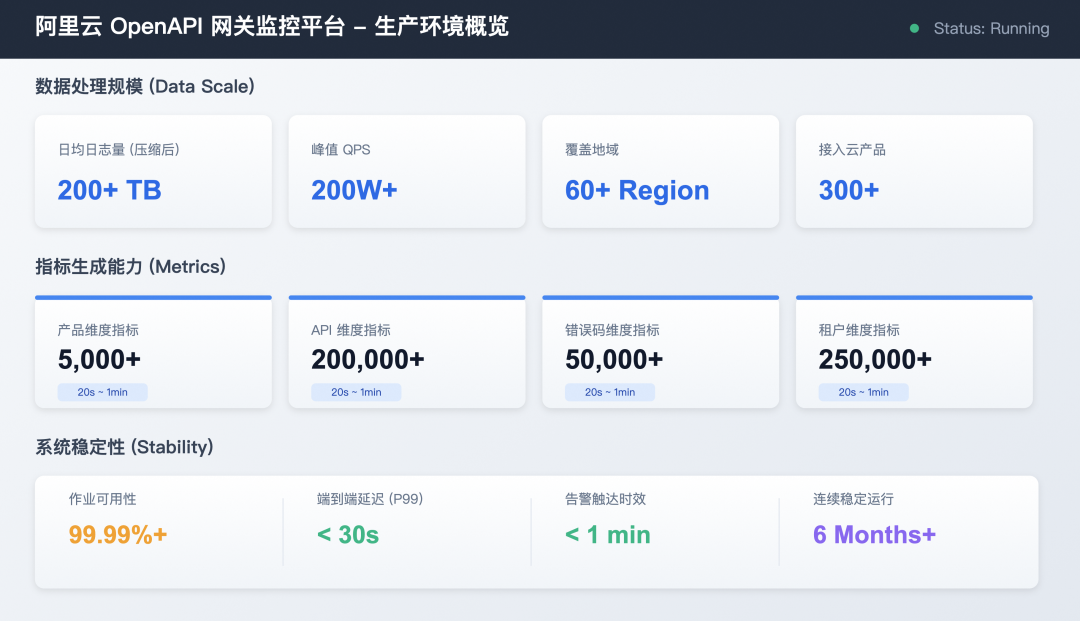Viewport: 1080px width, 621px height.
Task: Open the 99.99%+ 作业可用性 stat
Action: [x=115, y=534]
